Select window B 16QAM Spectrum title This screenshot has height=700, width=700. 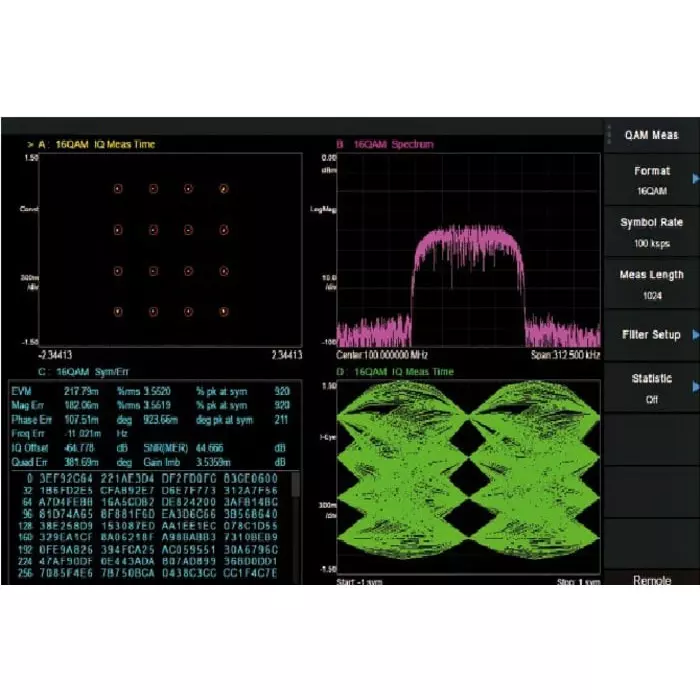pos(385,144)
